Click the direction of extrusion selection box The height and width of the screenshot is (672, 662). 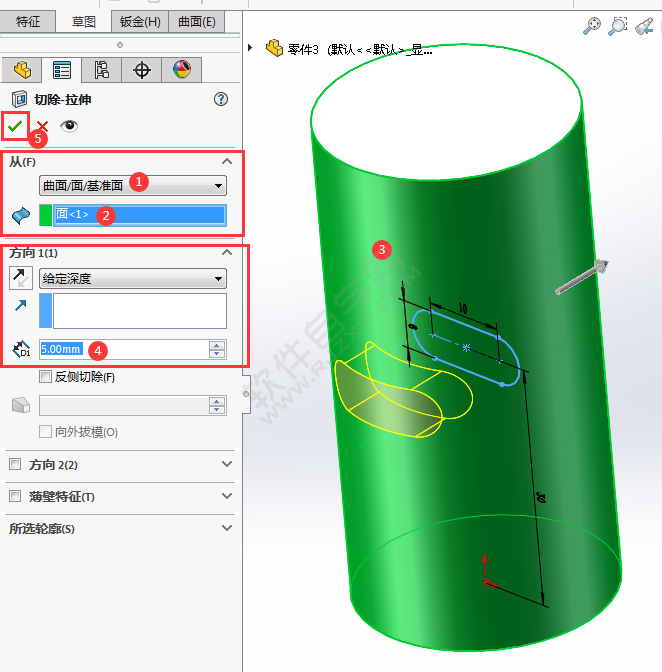click(x=140, y=311)
